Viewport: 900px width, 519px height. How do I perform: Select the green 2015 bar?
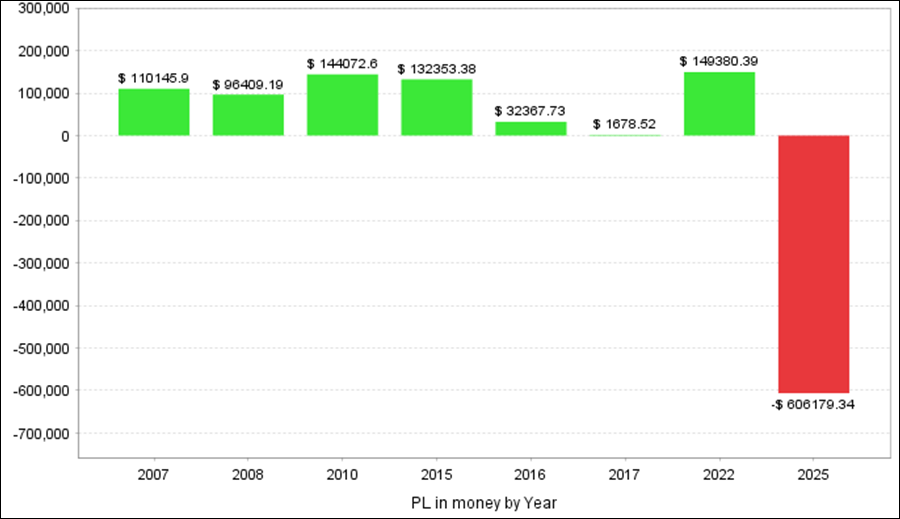point(436,107)
